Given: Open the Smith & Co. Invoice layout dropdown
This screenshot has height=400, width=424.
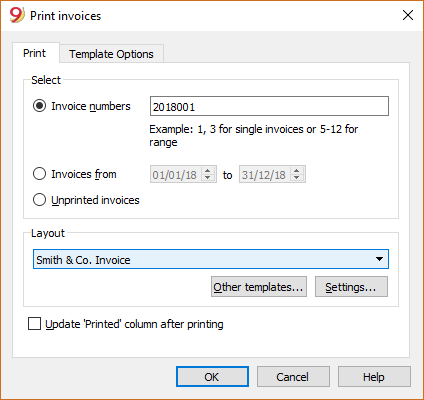Looking at the screenshot, I should 211,259.
